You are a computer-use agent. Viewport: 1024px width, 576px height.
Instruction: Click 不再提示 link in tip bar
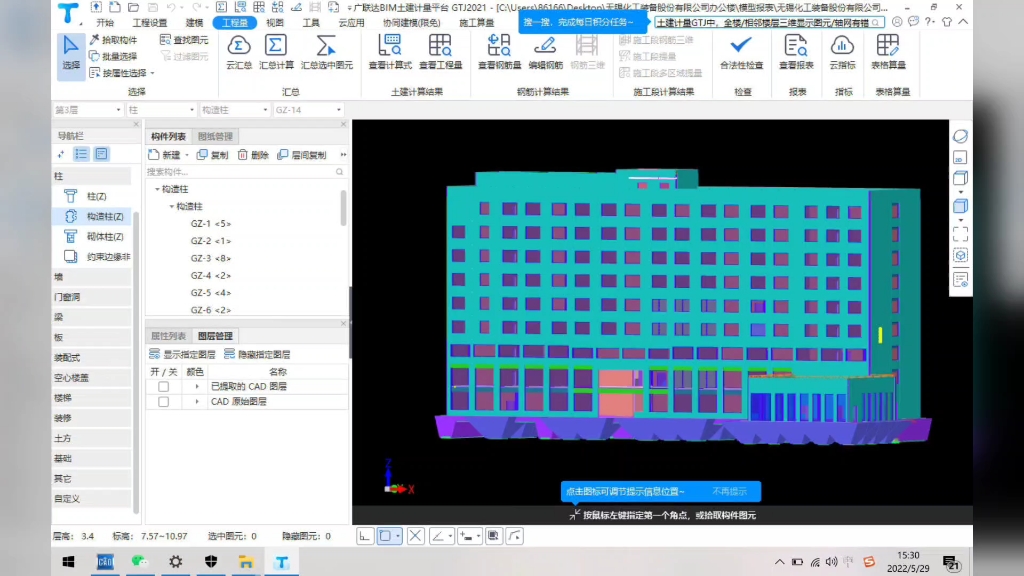pyautogui.click(x=729, y=492)
